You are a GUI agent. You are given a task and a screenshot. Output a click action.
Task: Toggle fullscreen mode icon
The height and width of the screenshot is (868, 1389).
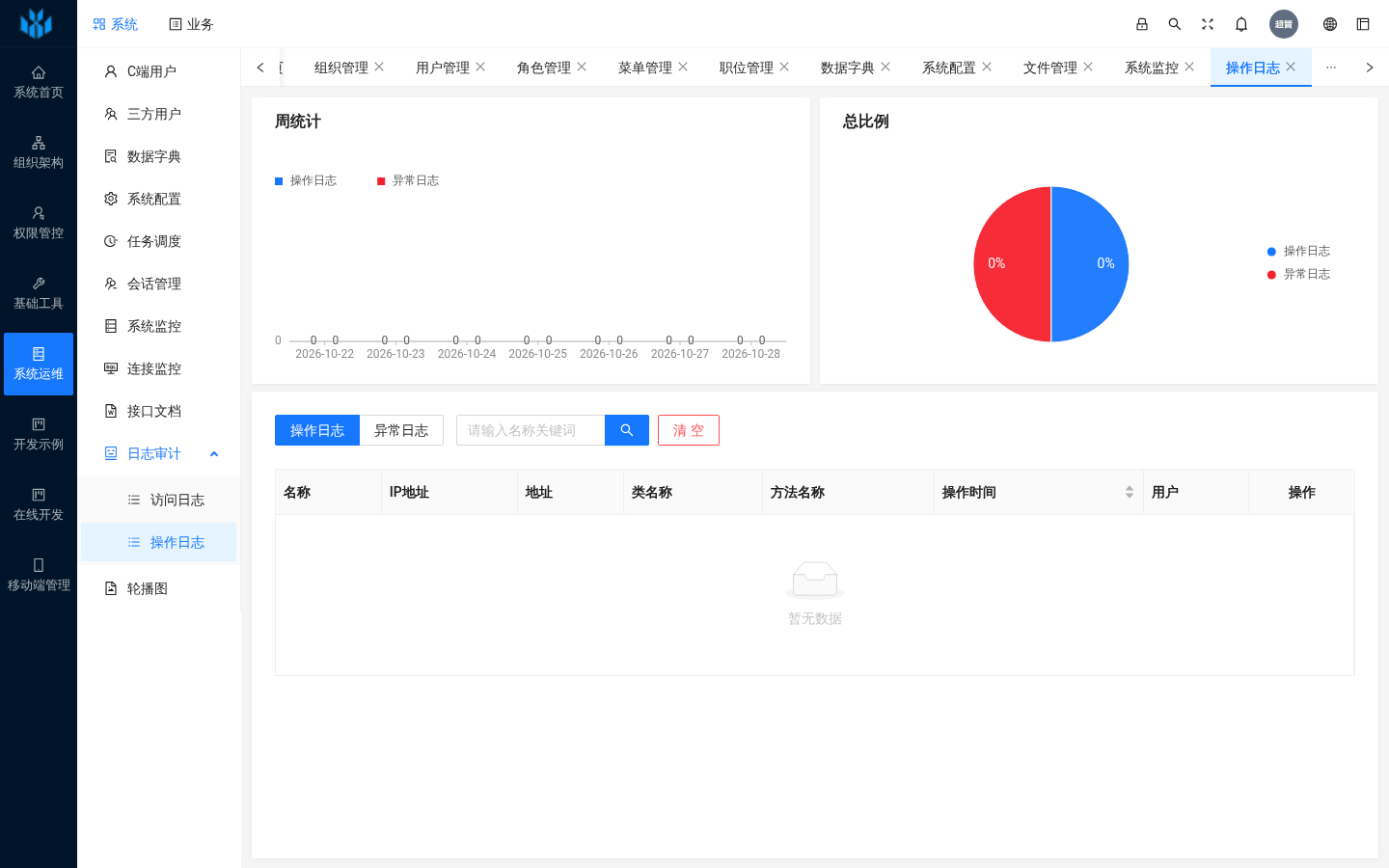[1208, 24]
